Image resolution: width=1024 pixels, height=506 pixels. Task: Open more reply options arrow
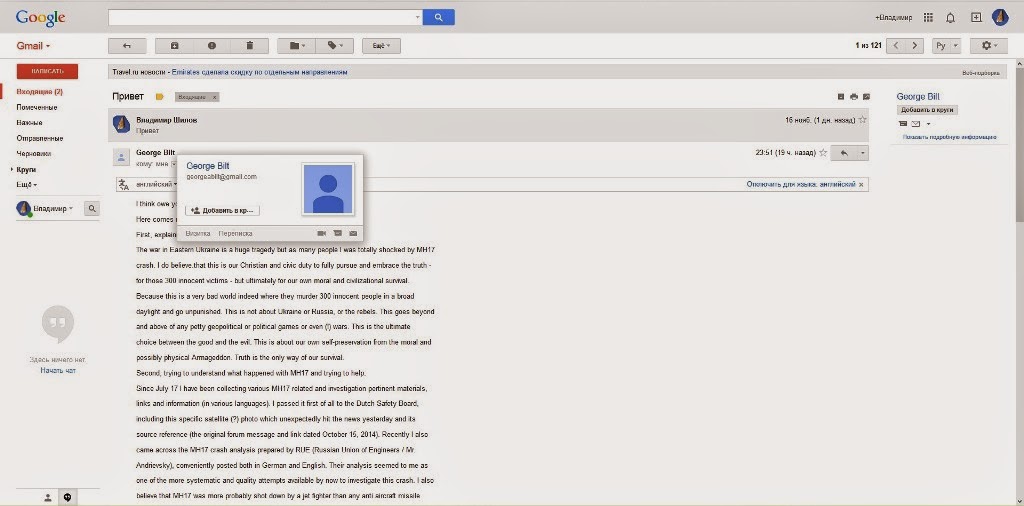click(x=862, y=153)
